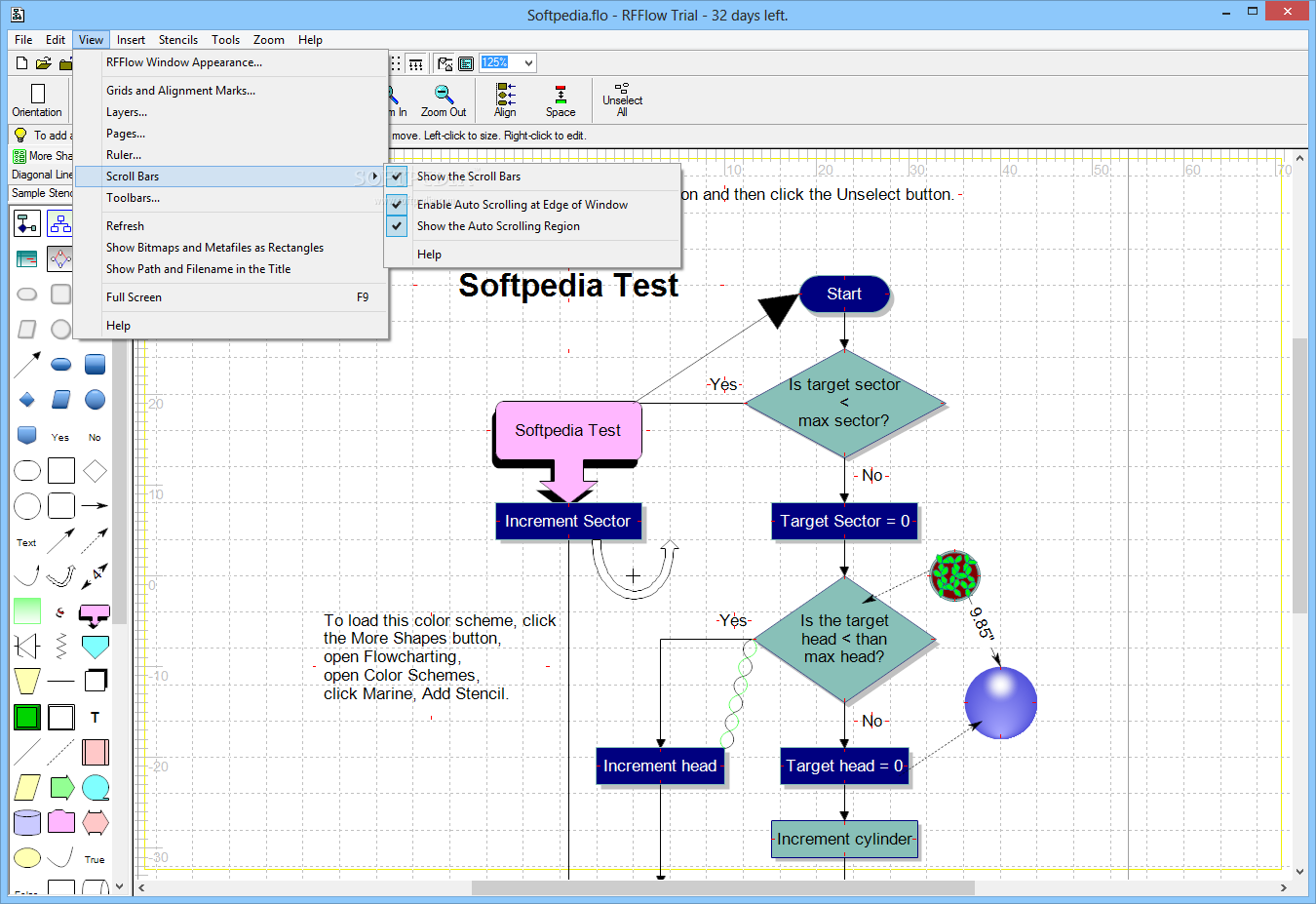Select the pink hexagon stencil shape

95,822
